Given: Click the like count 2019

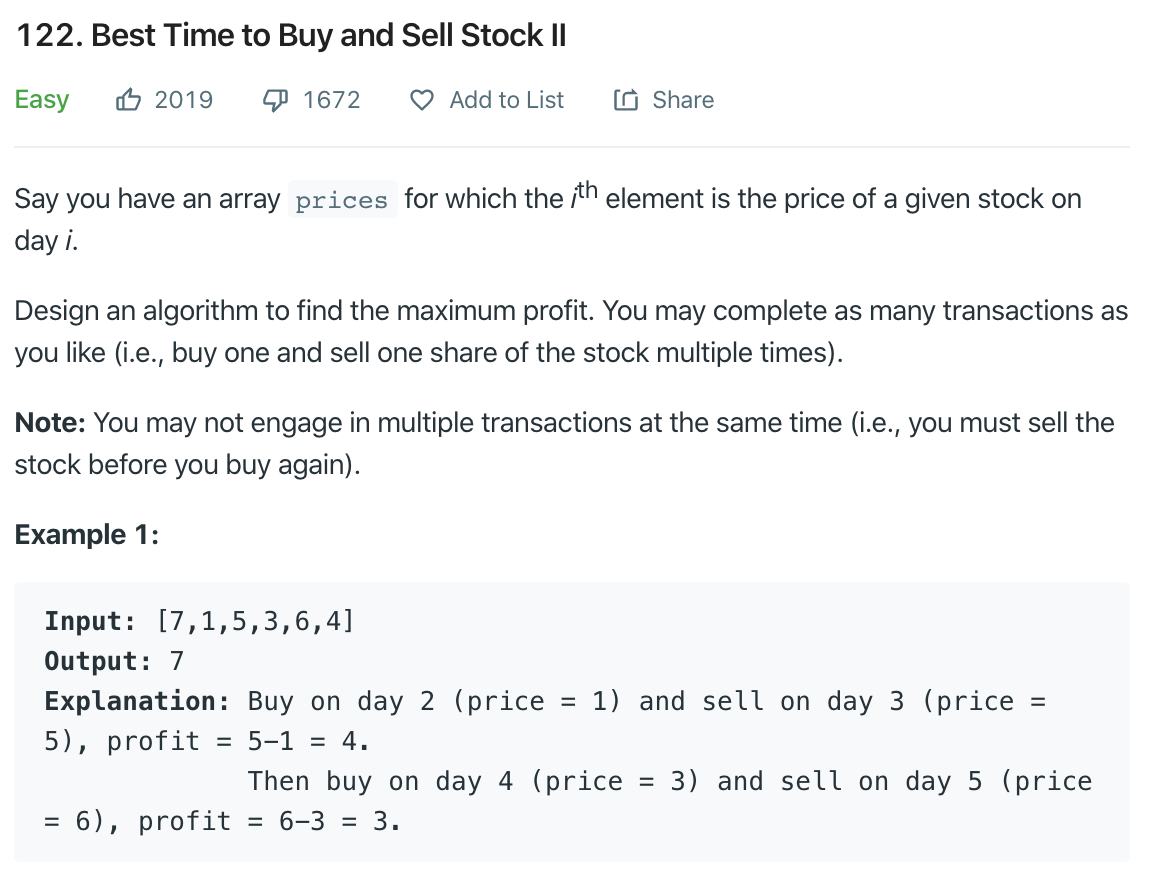Looking at the screenshot, I should (184, 100).
